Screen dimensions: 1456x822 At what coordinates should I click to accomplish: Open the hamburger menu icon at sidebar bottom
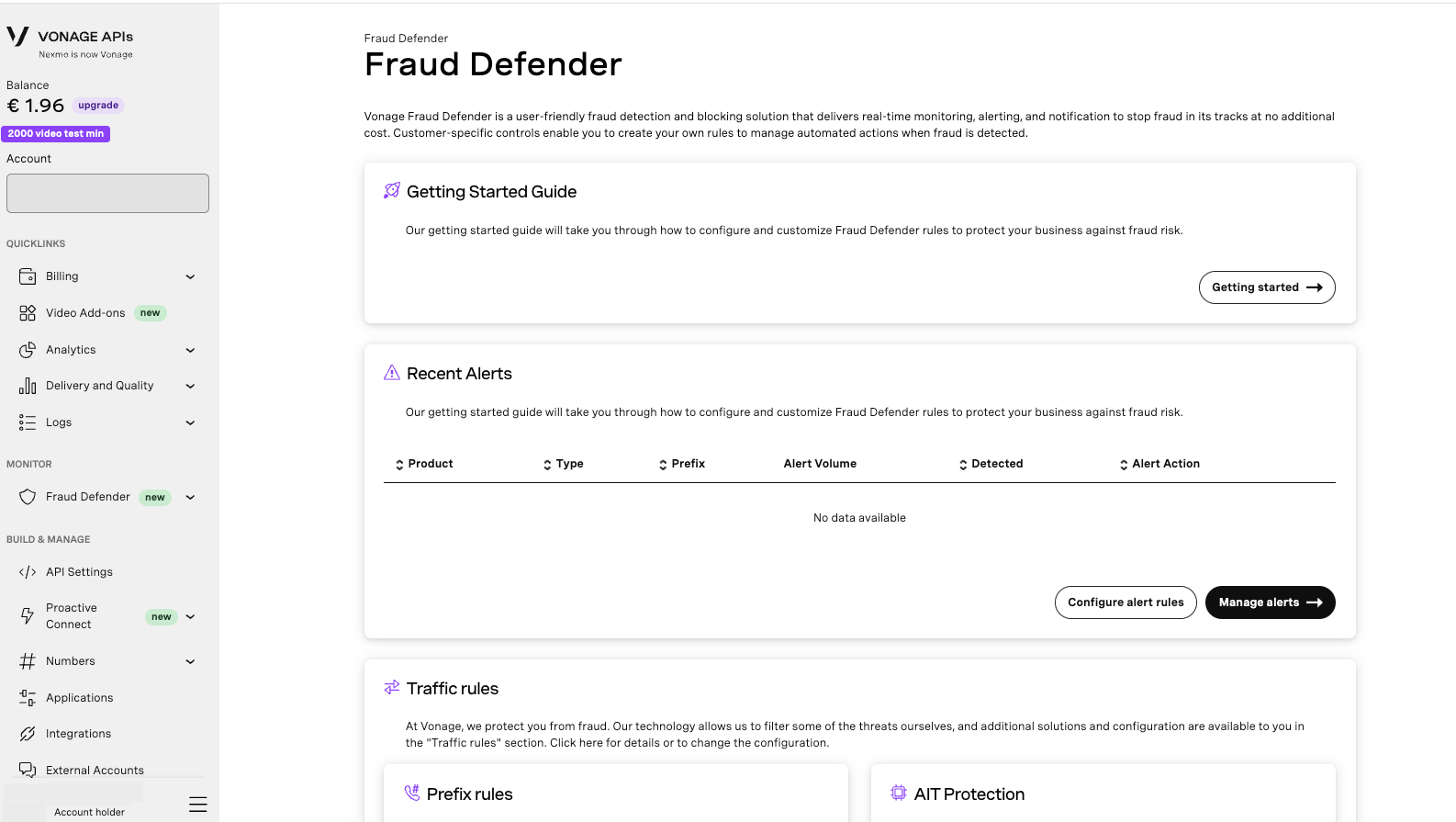(197, 805)
